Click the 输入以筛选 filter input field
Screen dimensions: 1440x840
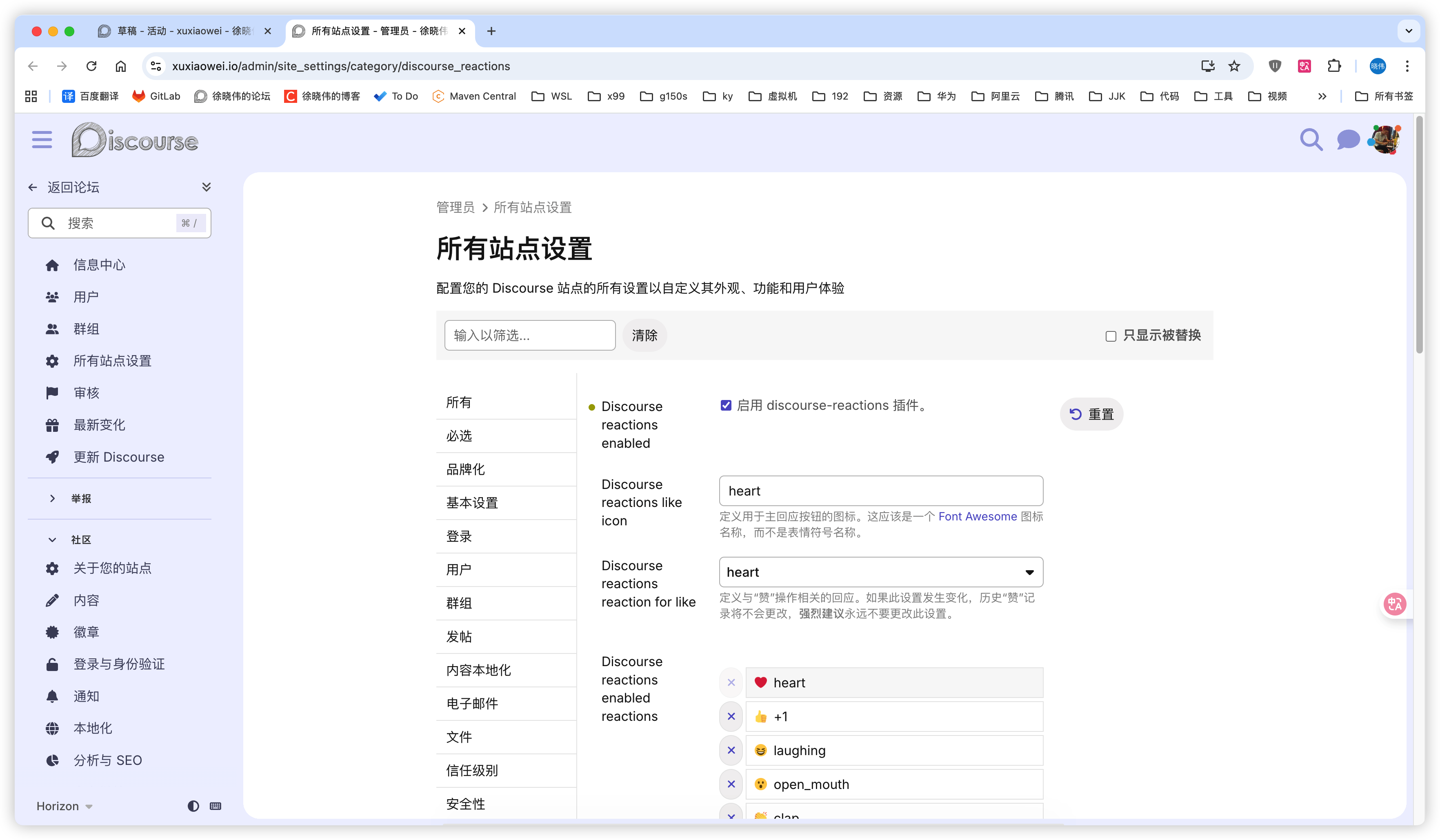tap(529, 336)
